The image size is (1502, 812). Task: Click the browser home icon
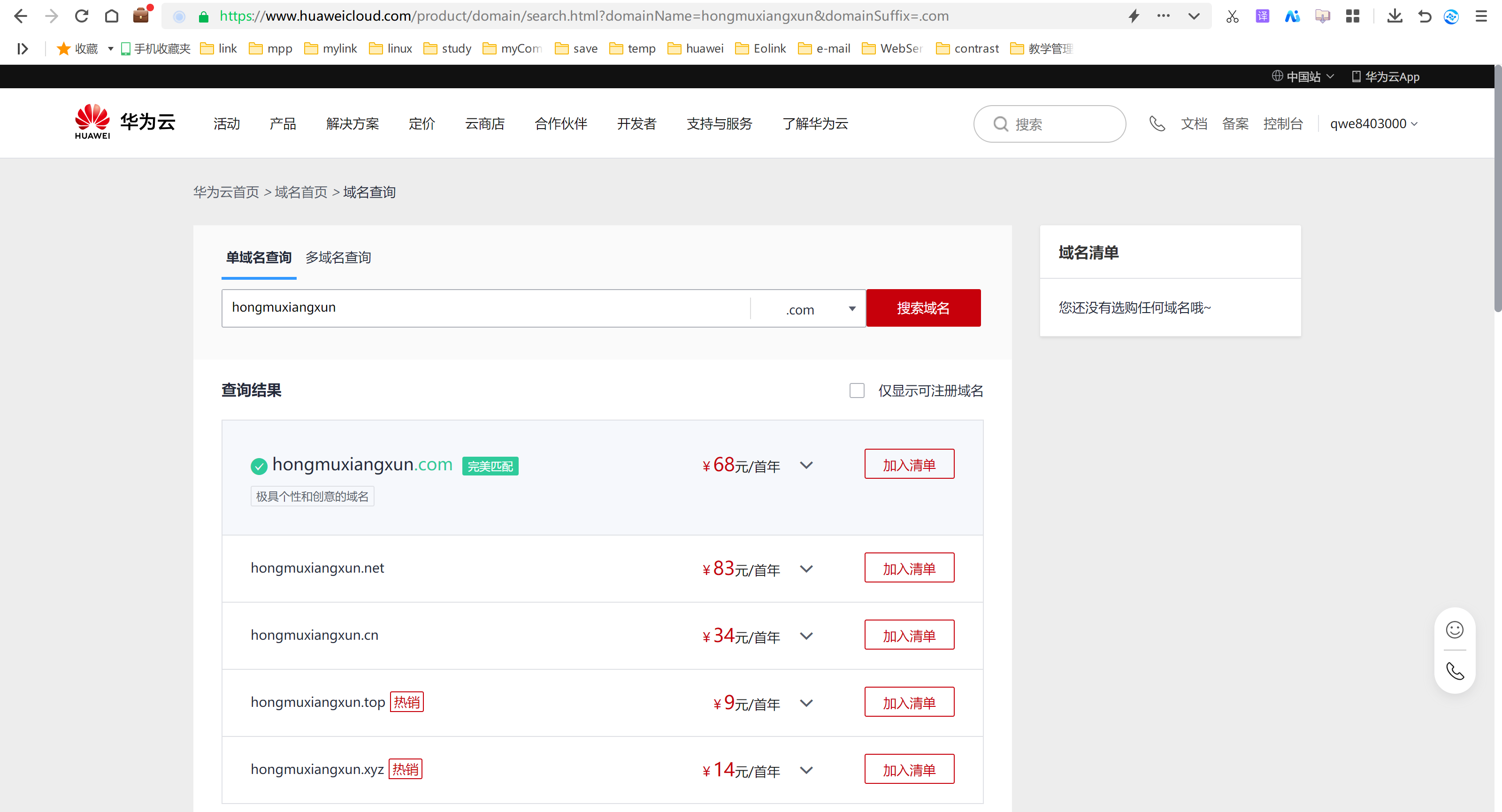tap(111, 16)
